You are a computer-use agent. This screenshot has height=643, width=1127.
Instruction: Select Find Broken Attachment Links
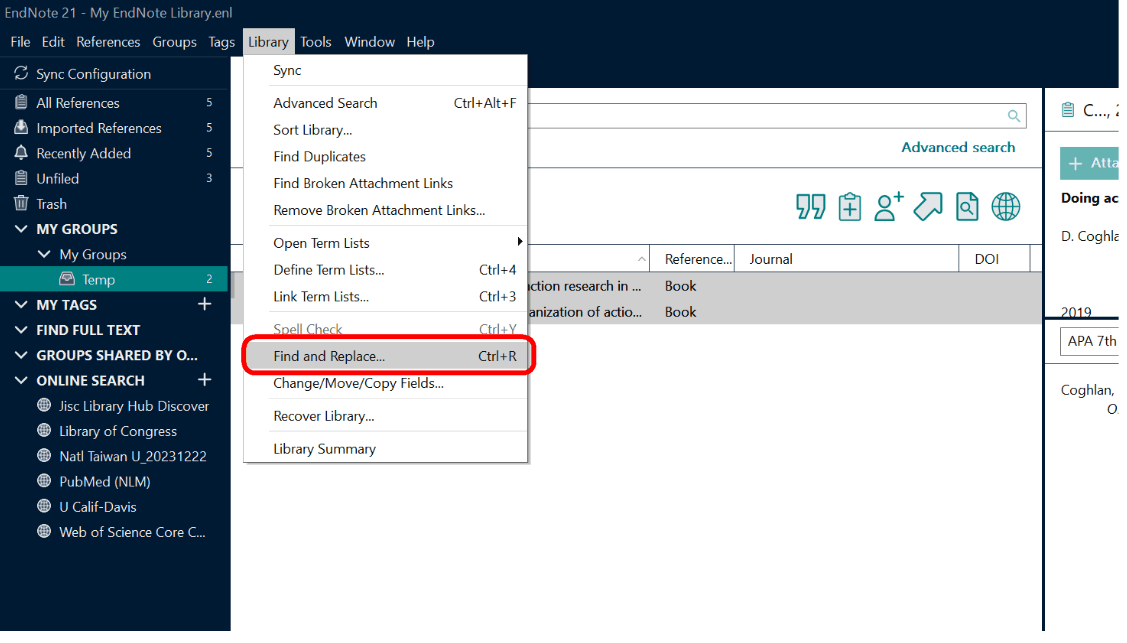click(x=386, y=183)
